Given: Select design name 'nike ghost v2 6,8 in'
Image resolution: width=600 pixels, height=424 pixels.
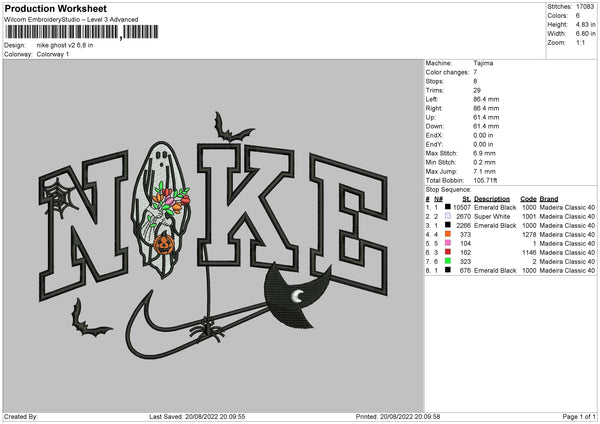Looking at the screenshot, I should (65, 45).
